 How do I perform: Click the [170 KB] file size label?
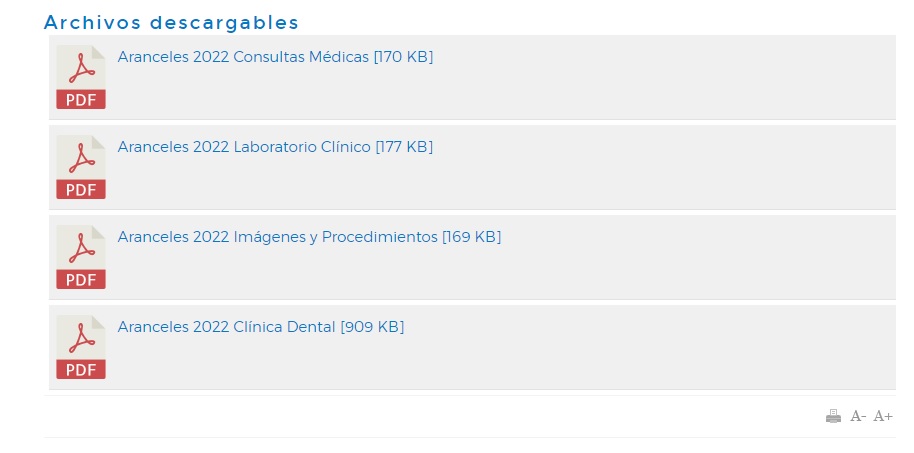coord(403,57)
